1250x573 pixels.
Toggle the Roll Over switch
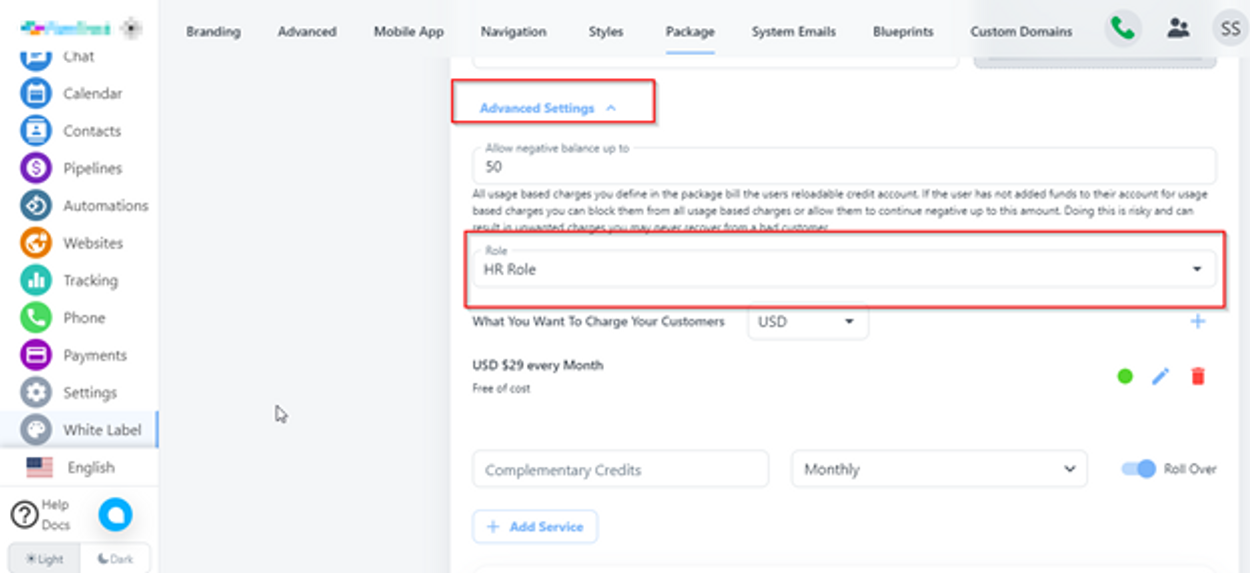[x=1139, y=469]
